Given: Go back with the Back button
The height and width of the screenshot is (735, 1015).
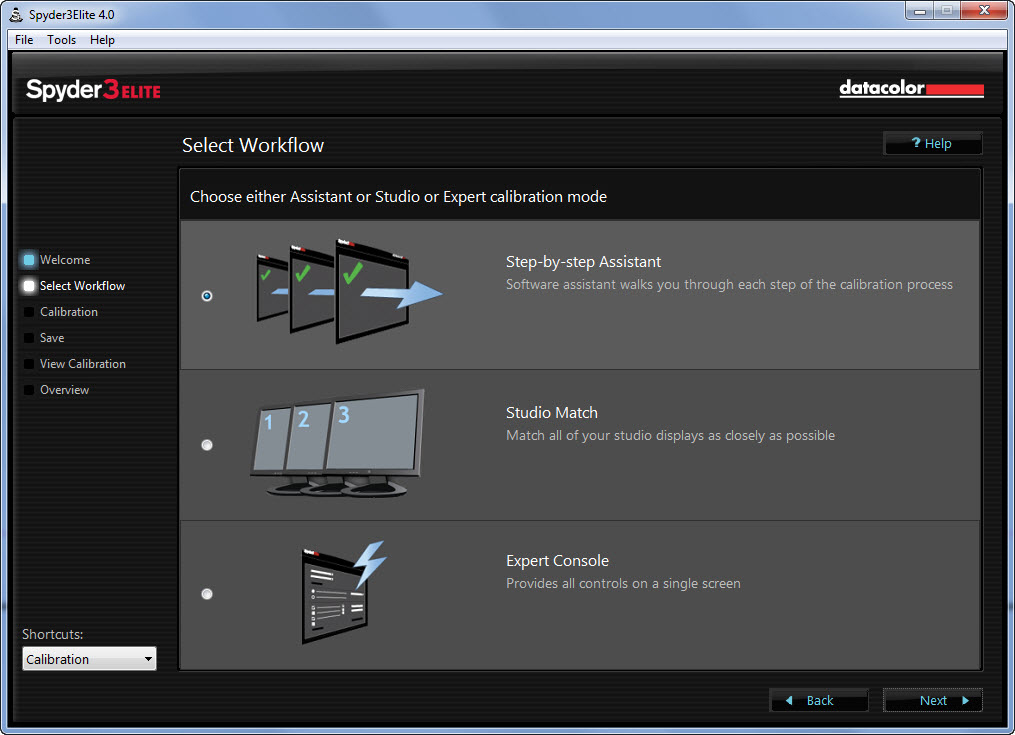Looking at the screenshot, I should [818, 700].
